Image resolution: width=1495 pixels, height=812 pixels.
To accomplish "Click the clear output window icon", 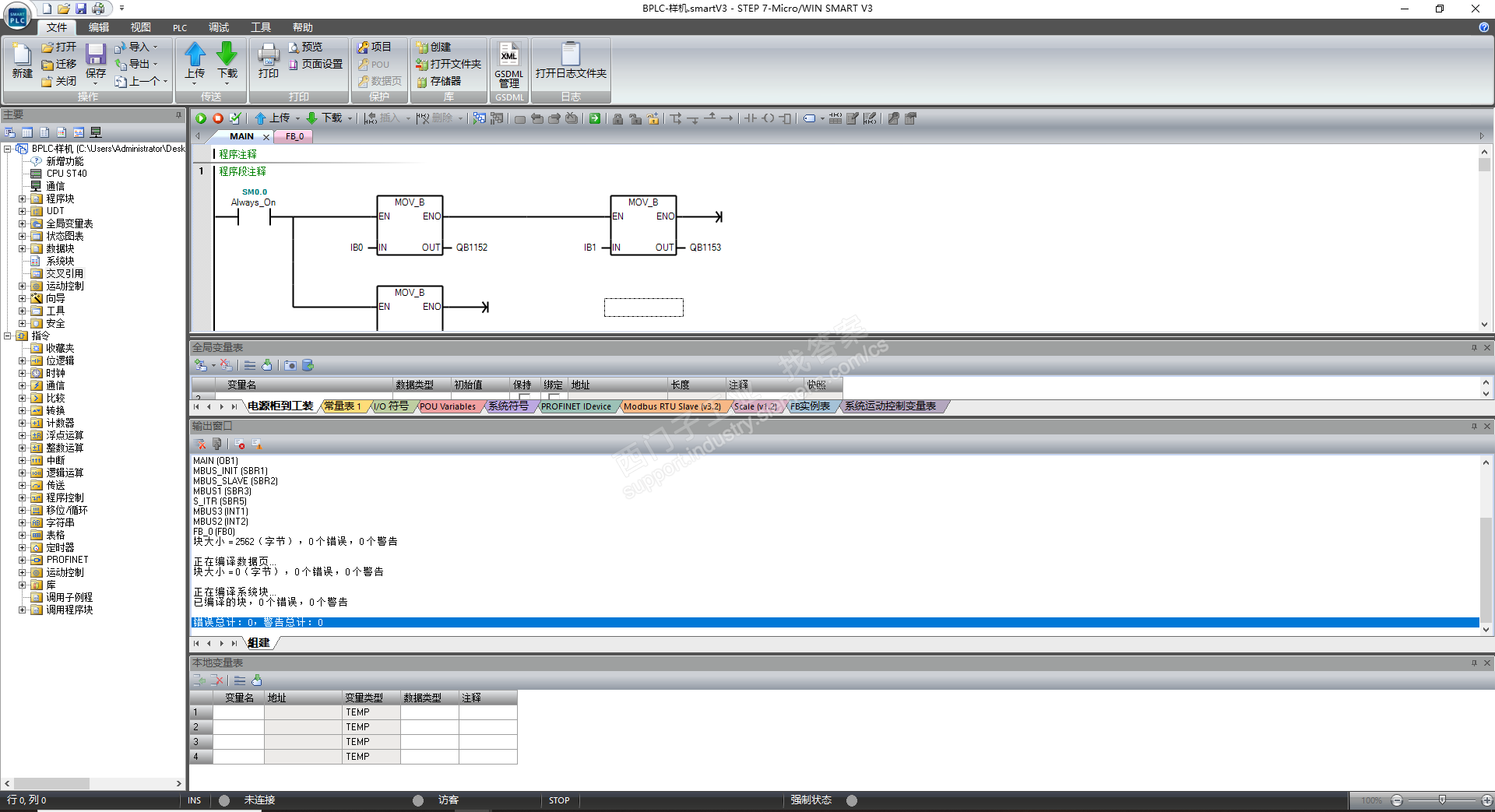I will (200, 444).
